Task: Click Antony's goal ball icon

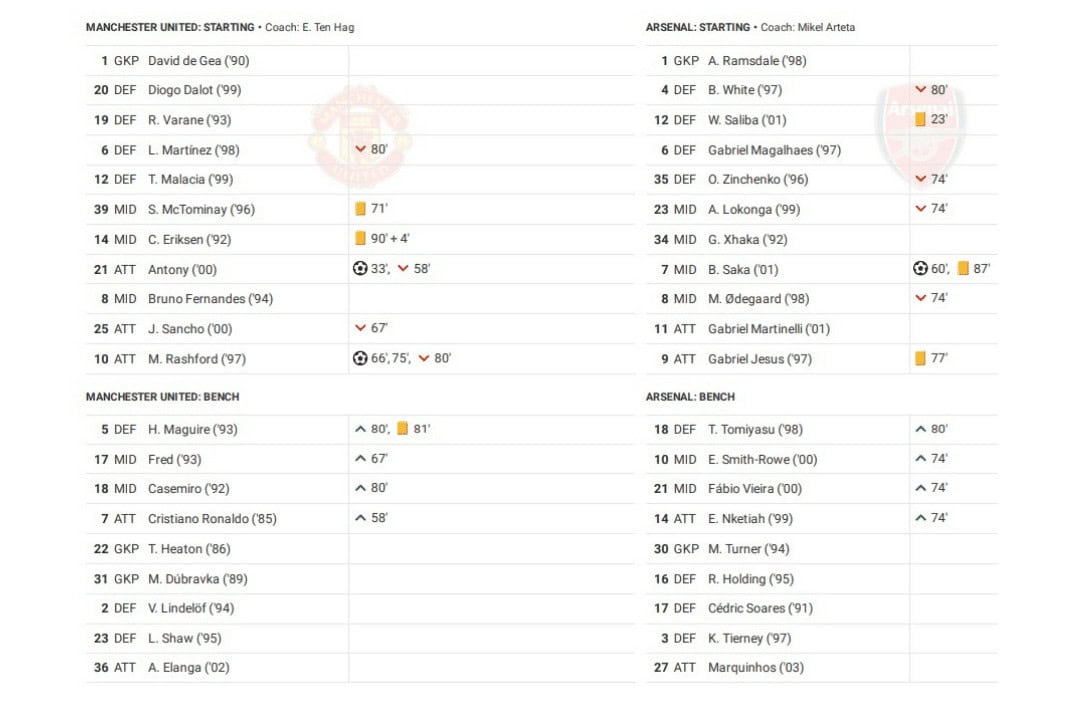Action: coord(360,269)
